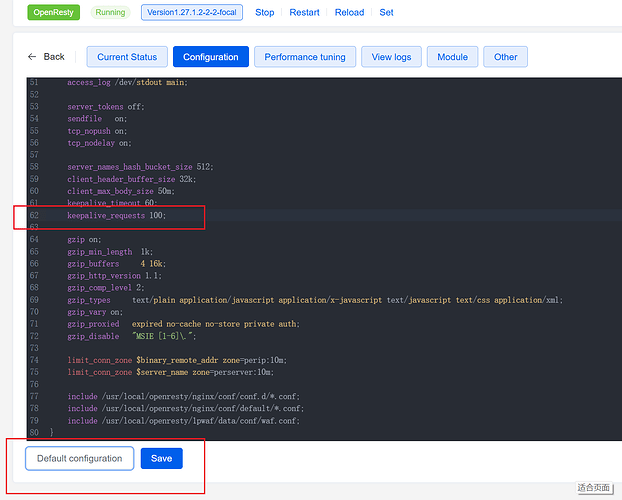Click the Back text label
Screen dimensions: 622x500
[54, 57]
